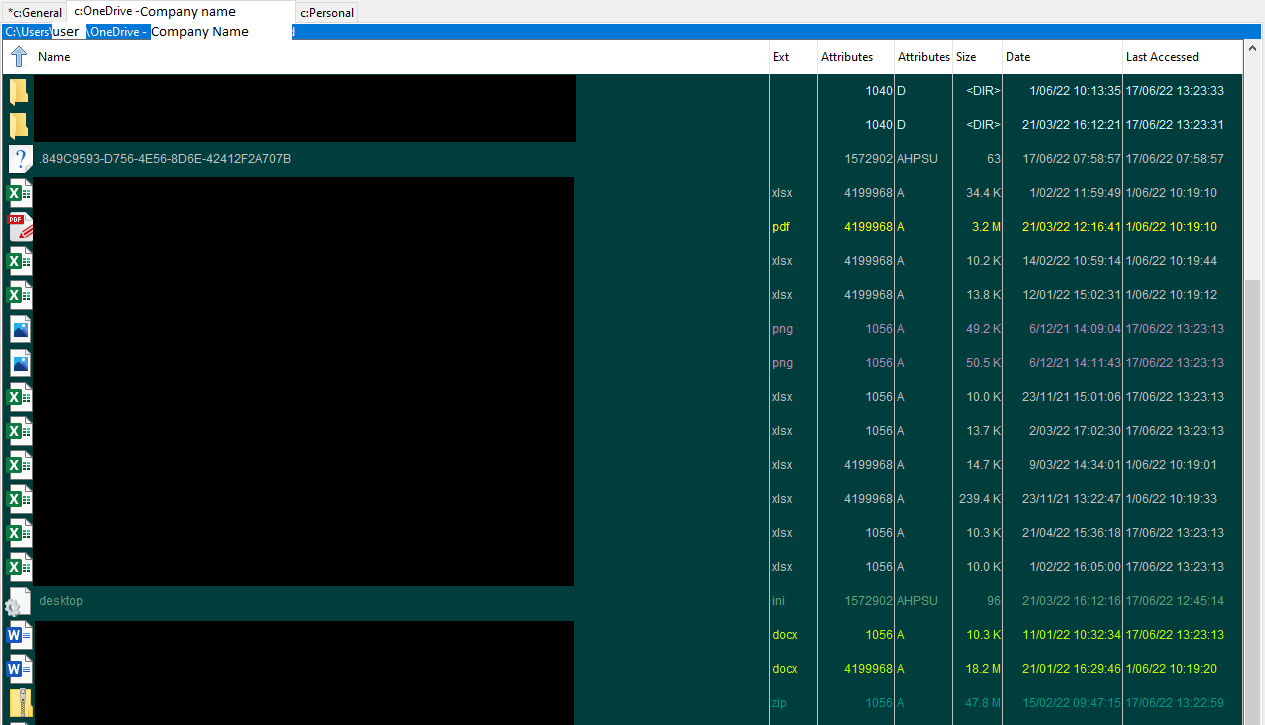This screenshot has width=1265, height=725.
Task: Click the PDF icon on the pdf file row
Action: tap(19, 226)
